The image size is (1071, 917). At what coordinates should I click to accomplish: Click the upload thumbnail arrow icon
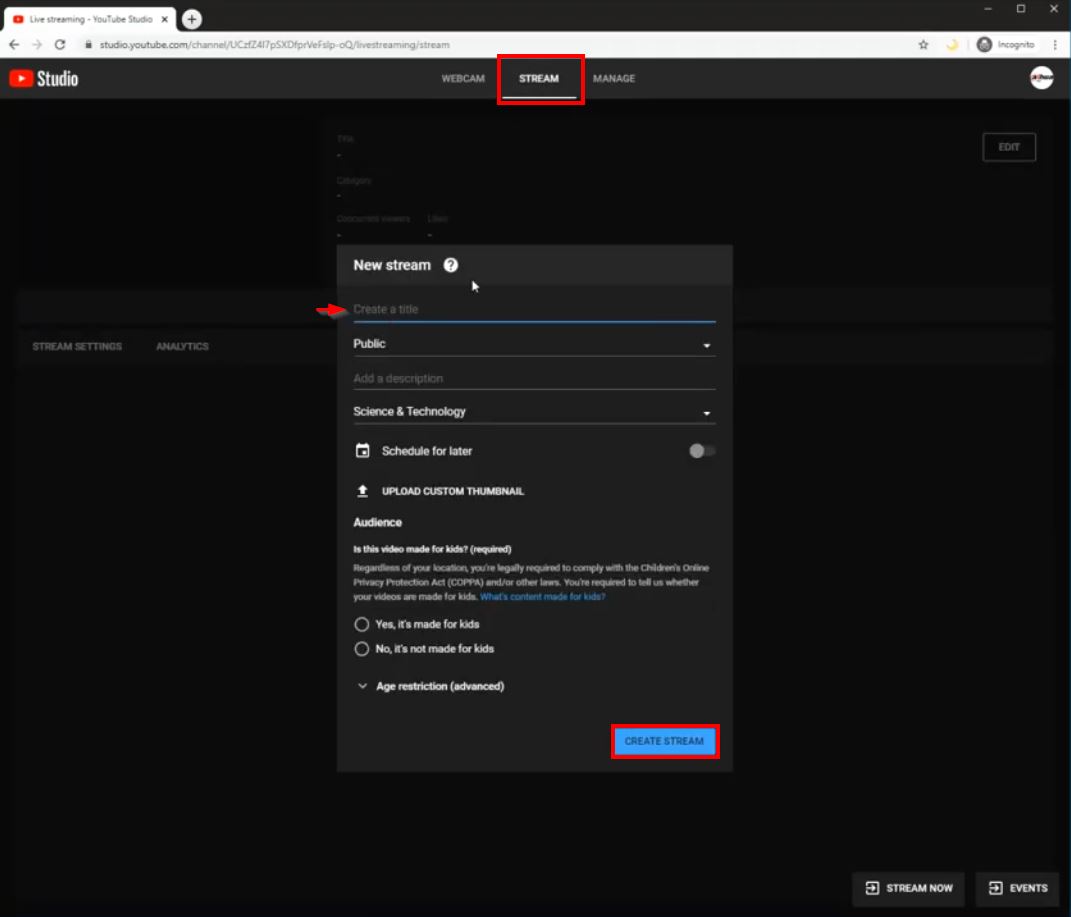(363, 491)
